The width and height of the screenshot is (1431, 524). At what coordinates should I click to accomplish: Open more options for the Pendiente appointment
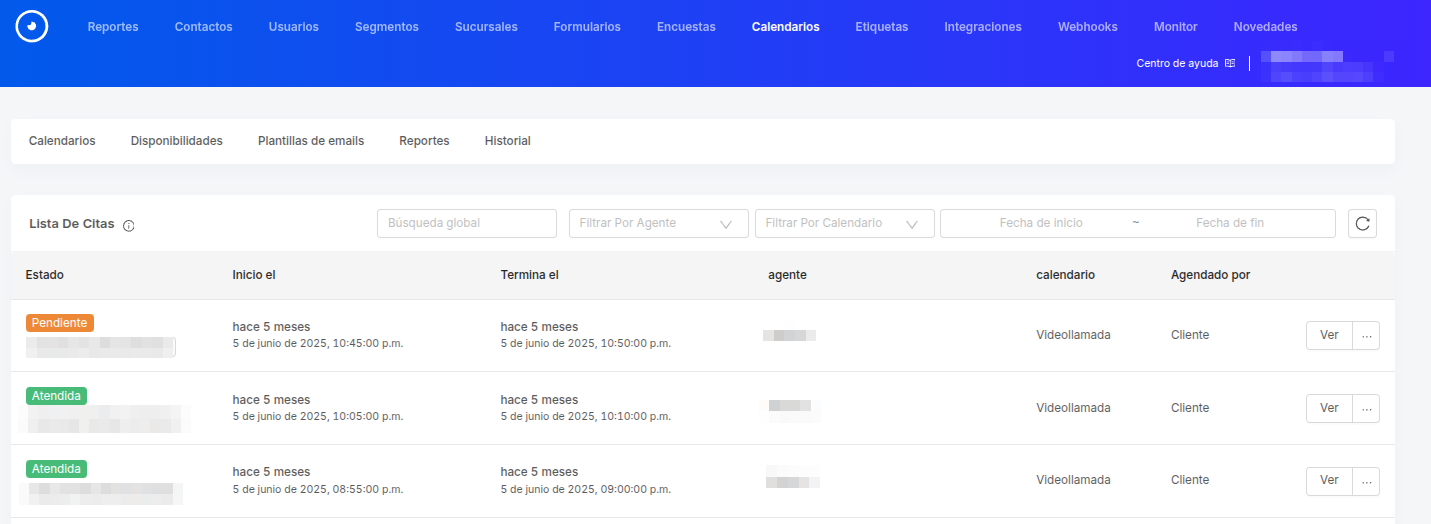point(1366,336)
